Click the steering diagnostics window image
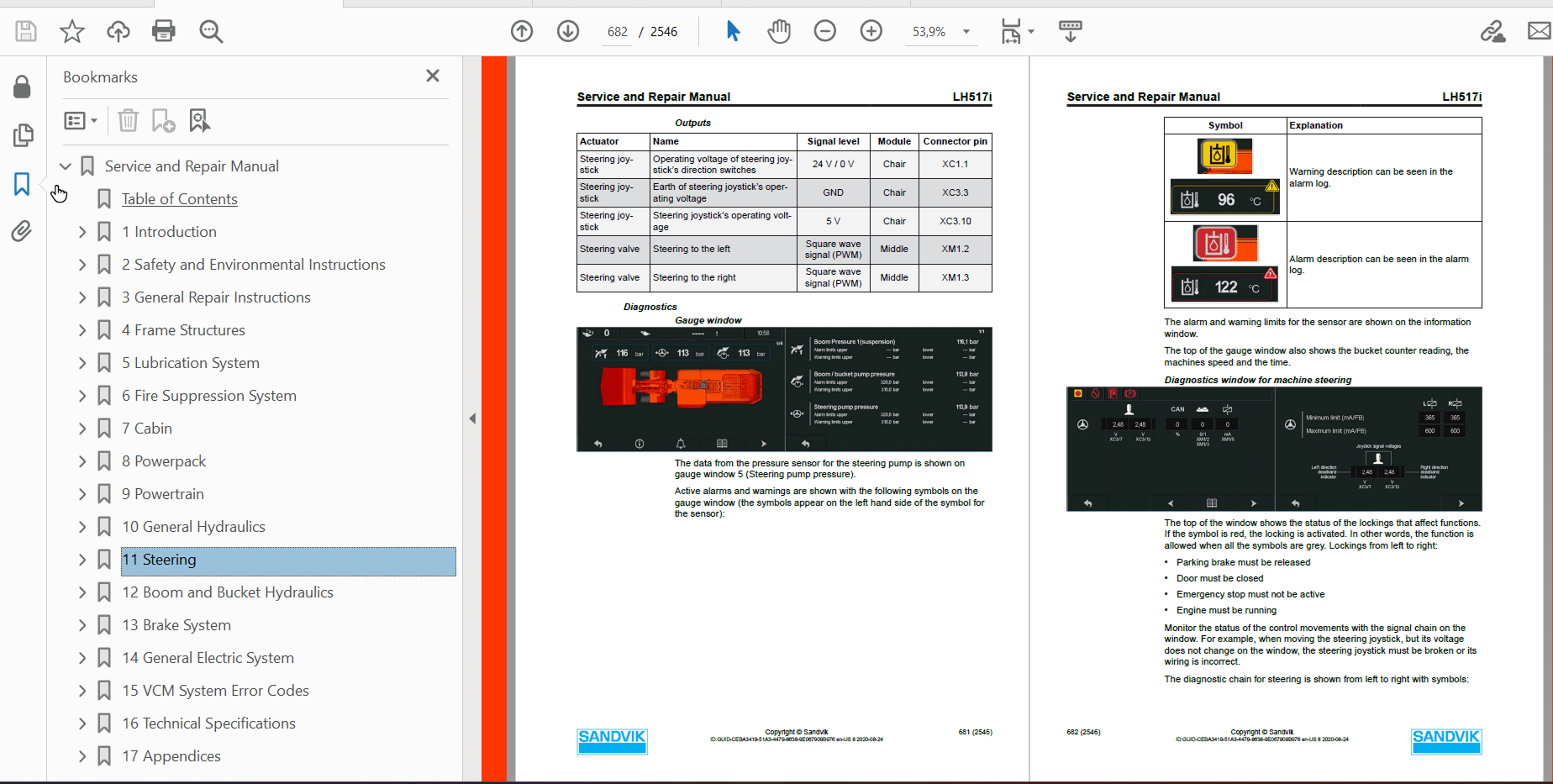Viewport: 1553px width, 784px height. (x=1274, y=449)
